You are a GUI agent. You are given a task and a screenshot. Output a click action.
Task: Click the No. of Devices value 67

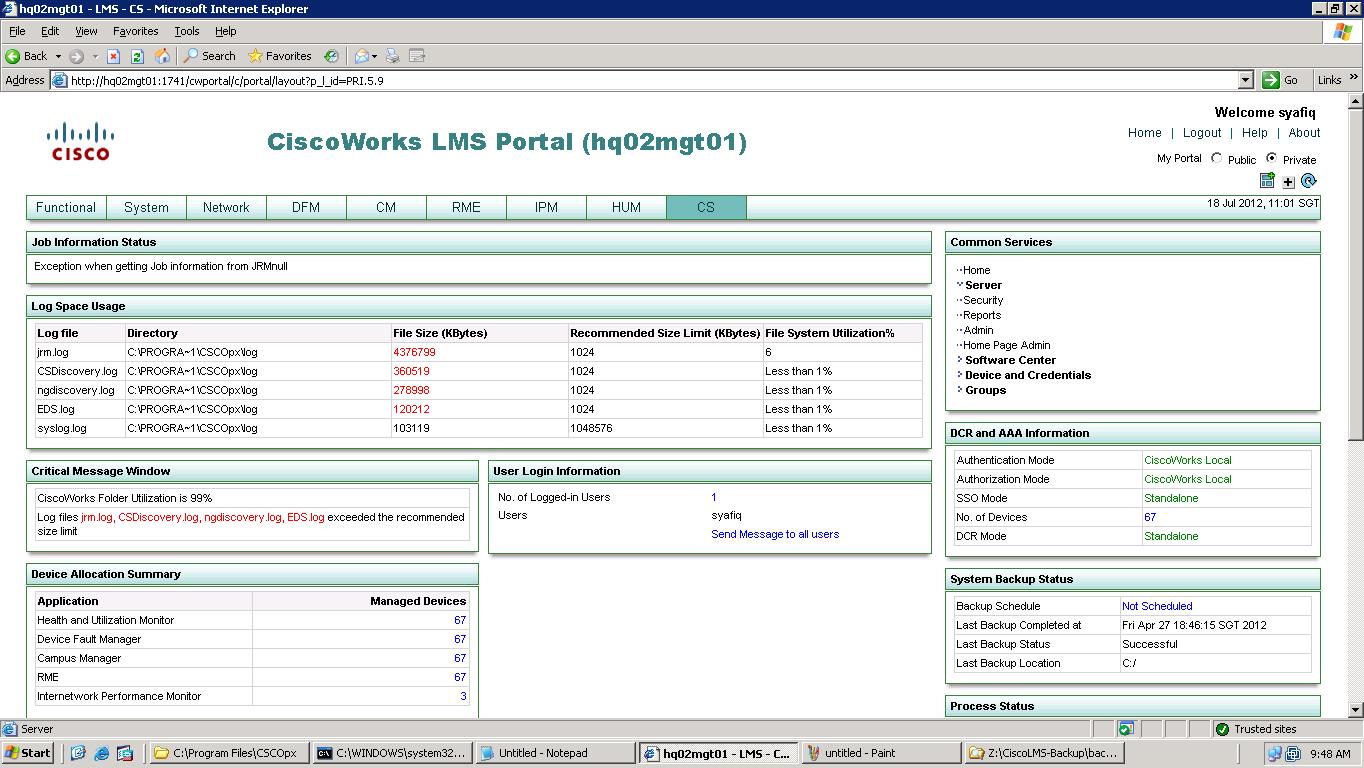tap(1150, 517)
